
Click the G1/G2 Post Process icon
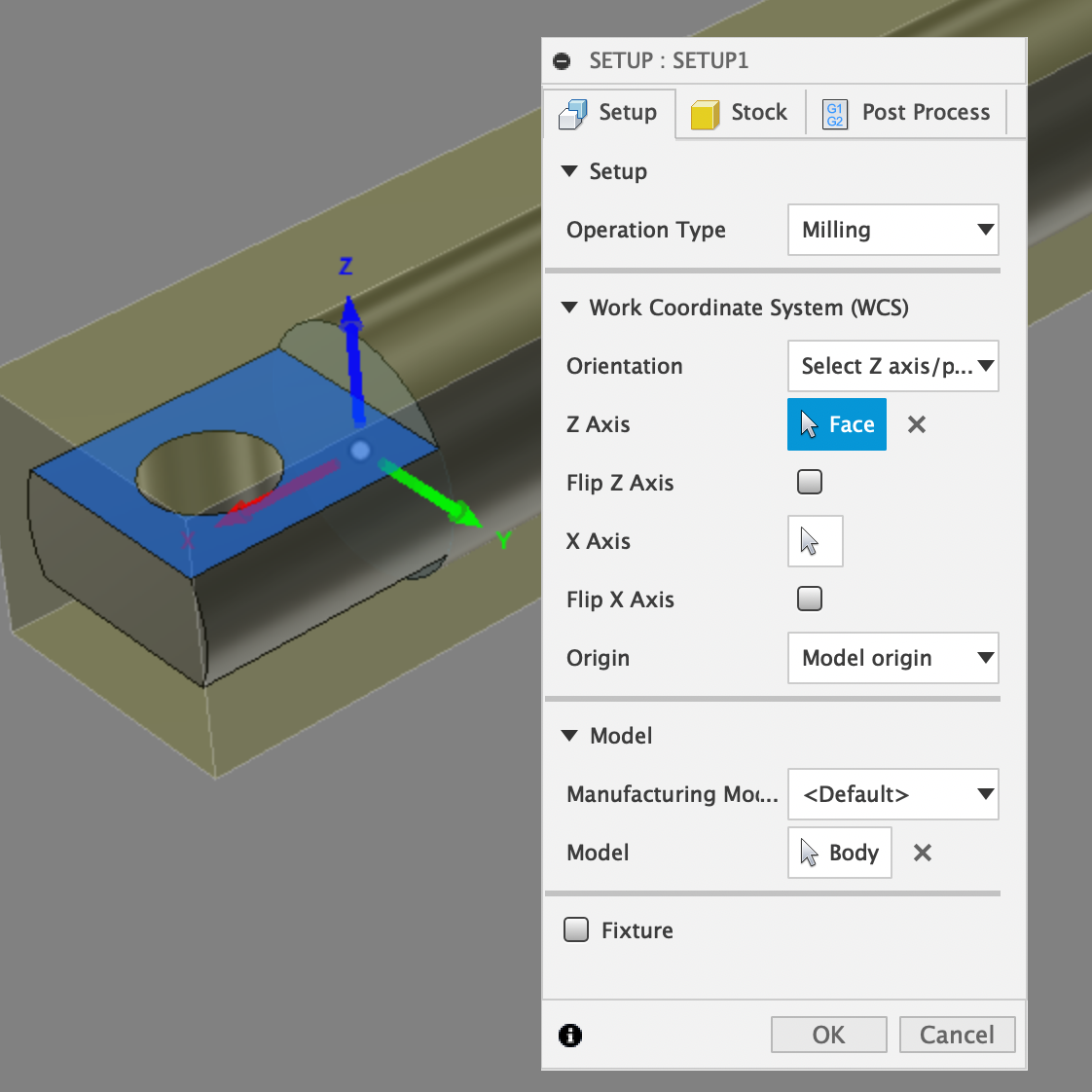[834, 113]
